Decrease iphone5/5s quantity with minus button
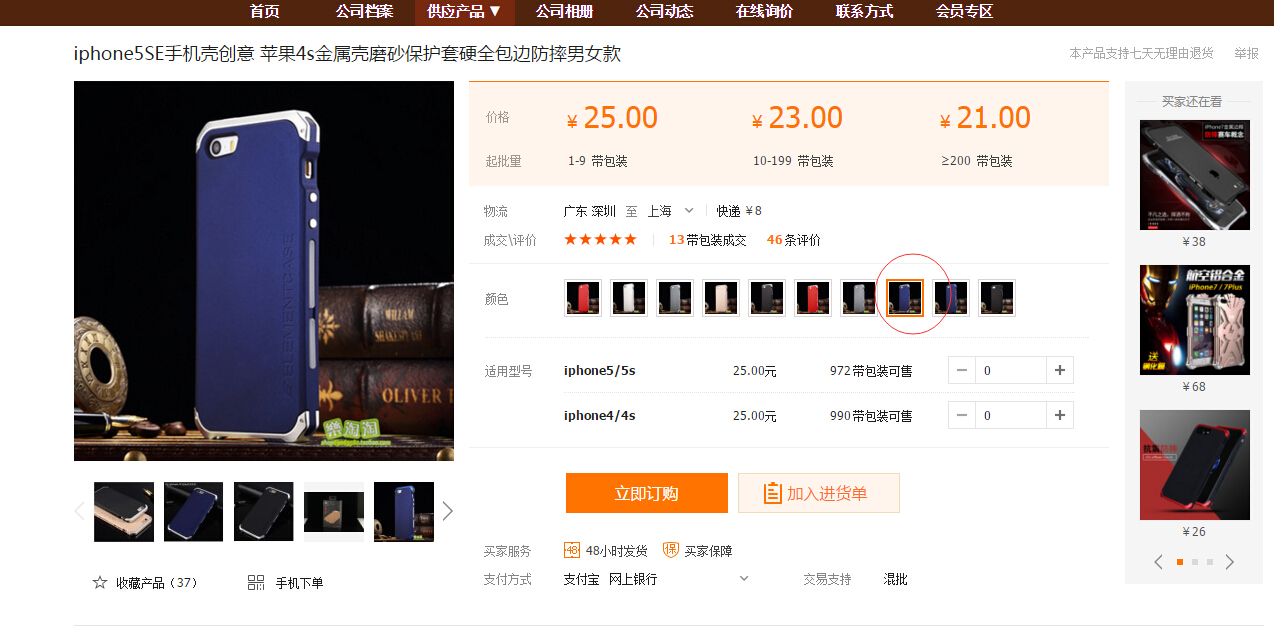This screenshot has height=626, width=1274. coord(962,370)
